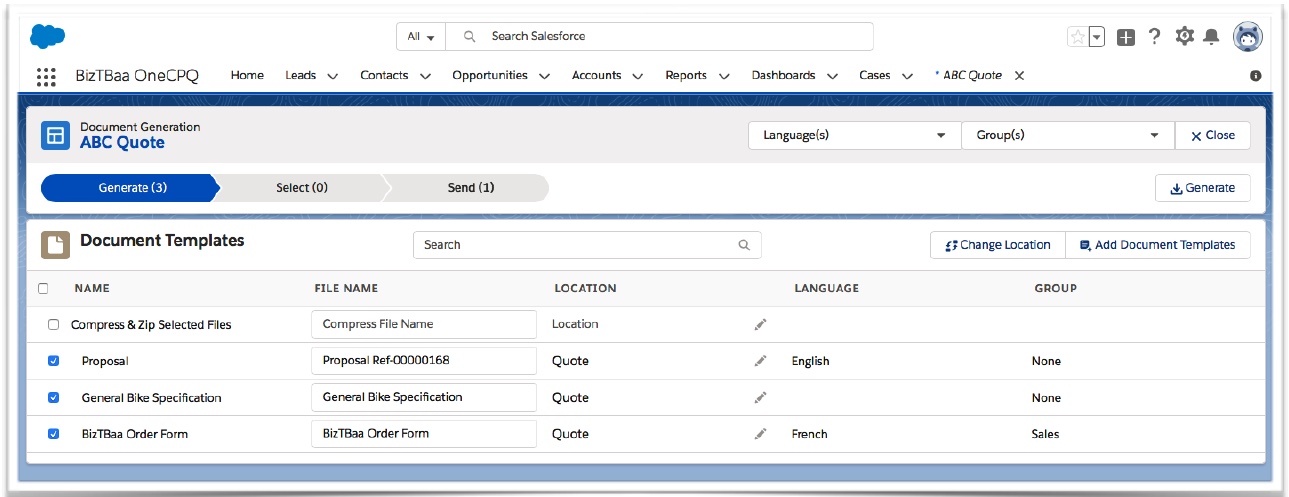Click the Generate button
Screen dimensions: 1289x497
click(x=1202, y=188)
